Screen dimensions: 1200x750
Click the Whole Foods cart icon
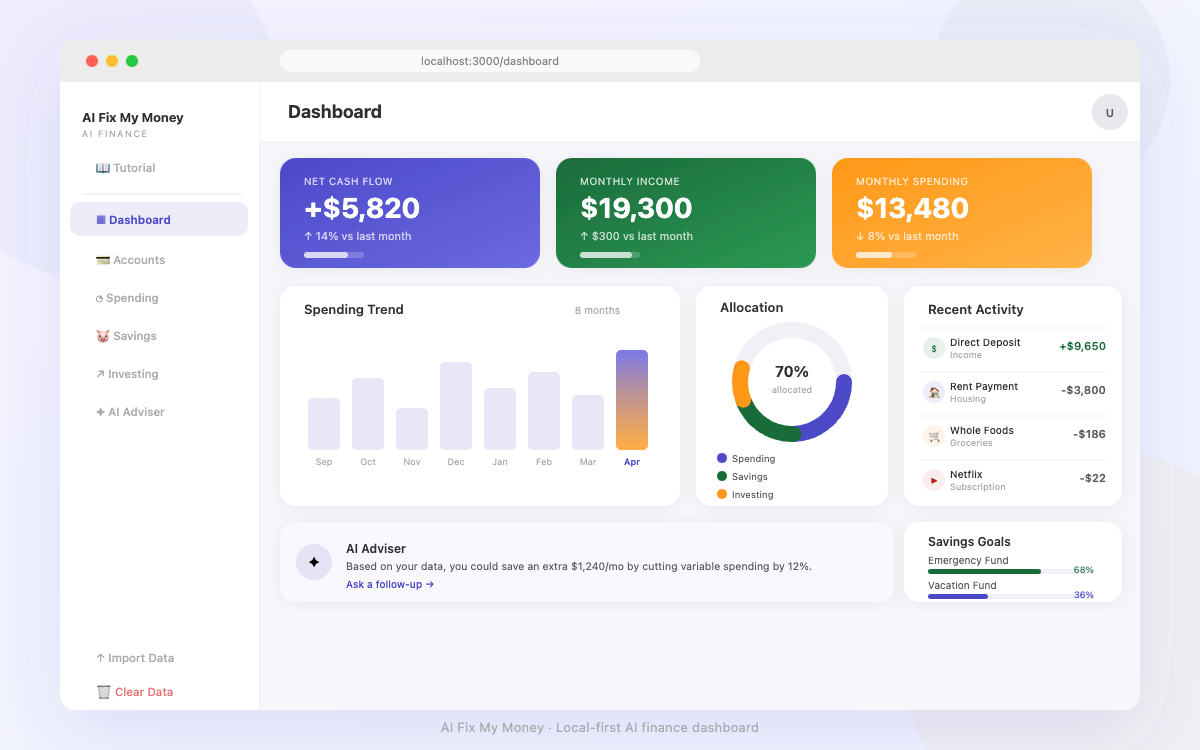(934, 436)
